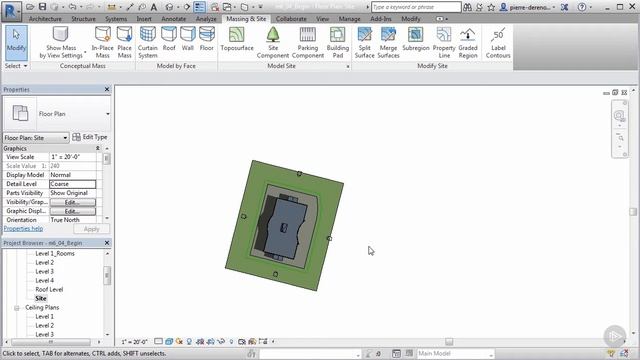
Task: Select the Subregion tool
Action: click(x=416, y=39)
